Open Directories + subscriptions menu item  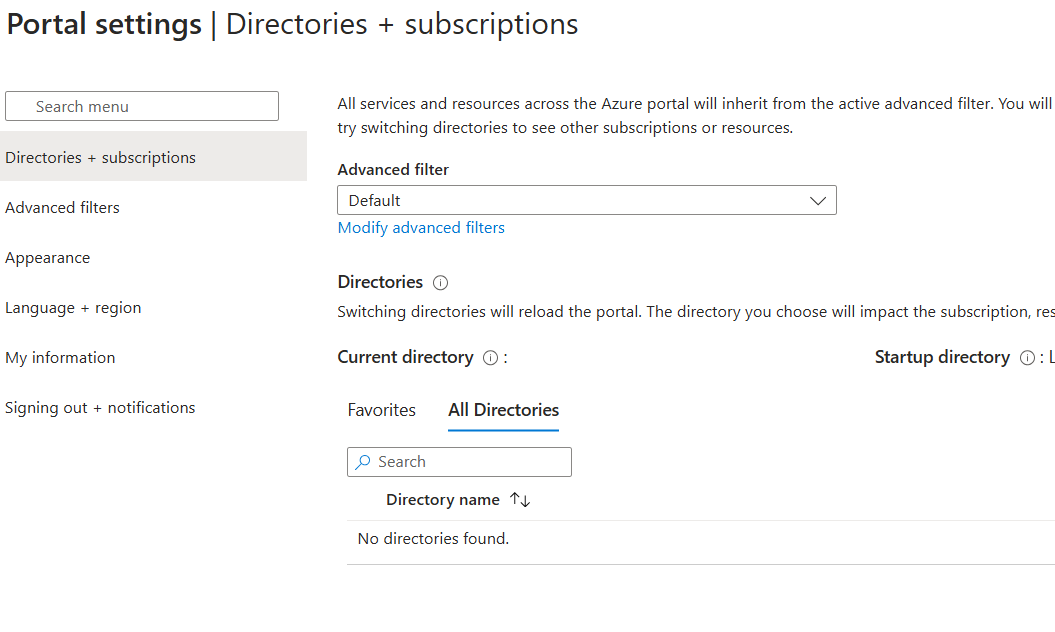point(153,156)
